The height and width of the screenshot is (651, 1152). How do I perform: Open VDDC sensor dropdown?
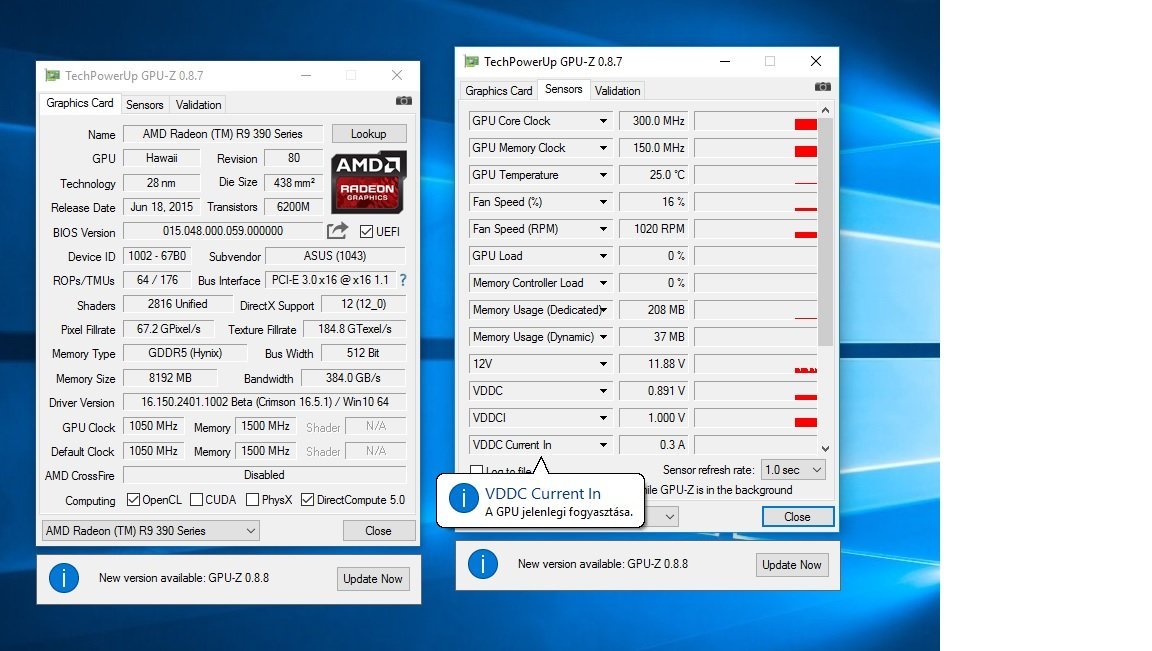point(603,391)
